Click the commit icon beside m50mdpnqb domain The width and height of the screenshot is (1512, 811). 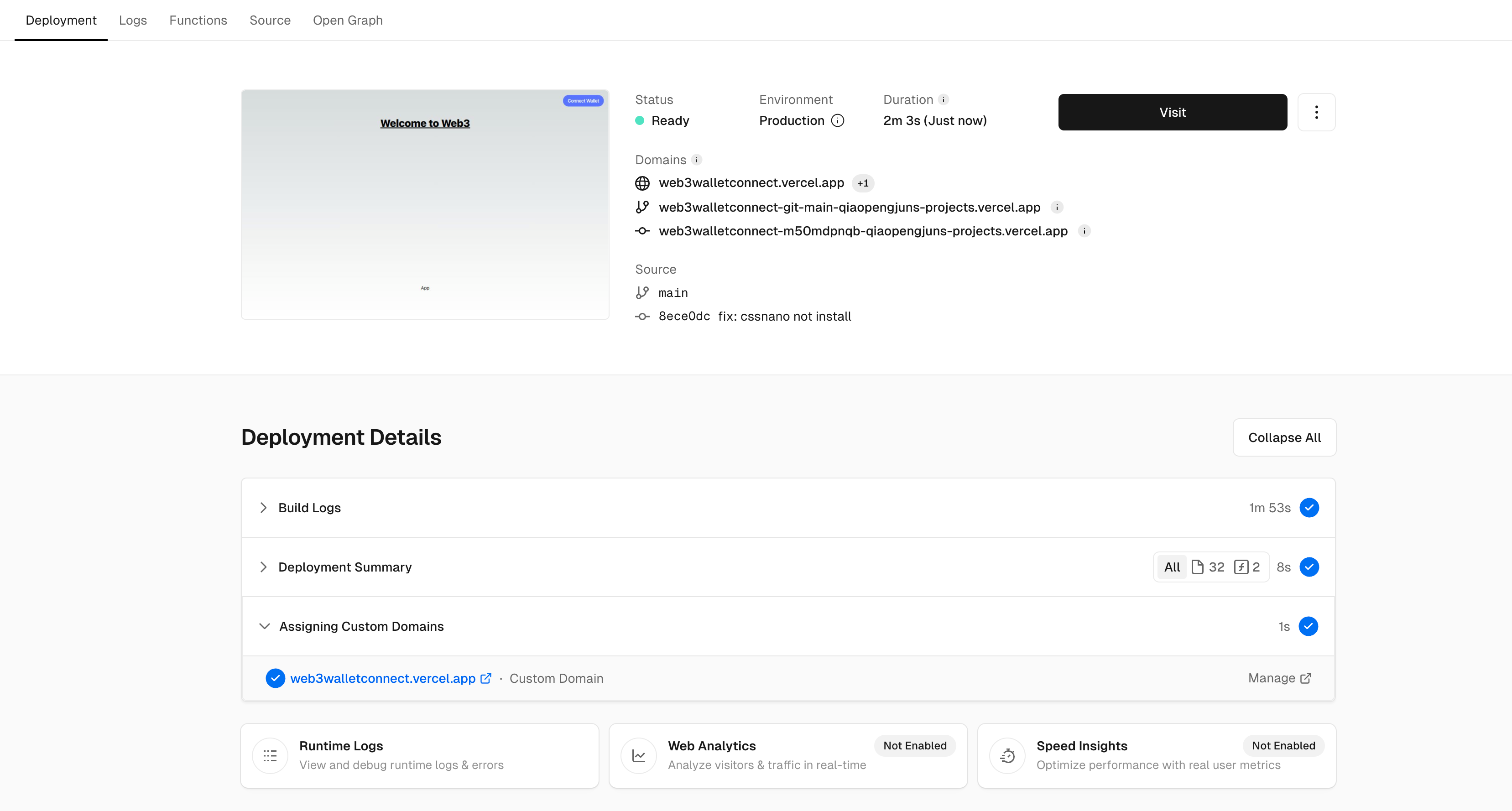pyautogui.click(x=642, y=231)
